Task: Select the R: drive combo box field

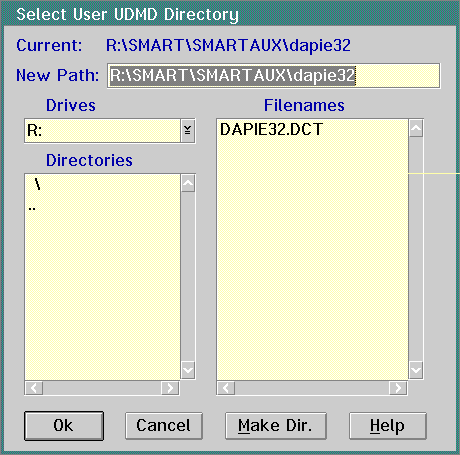Action: [x=103, y=131]
